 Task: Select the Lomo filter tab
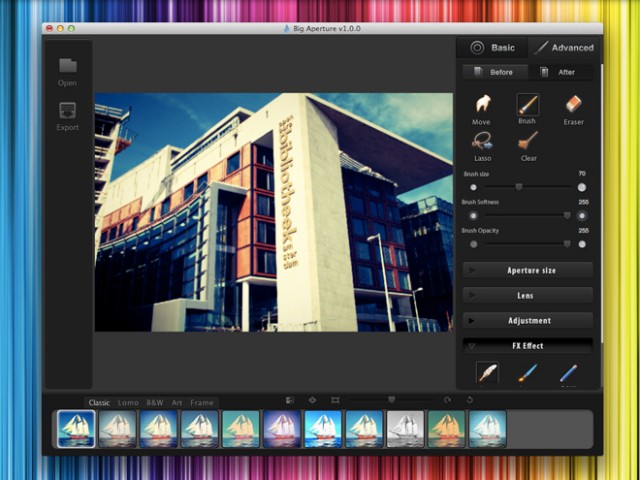128,402
